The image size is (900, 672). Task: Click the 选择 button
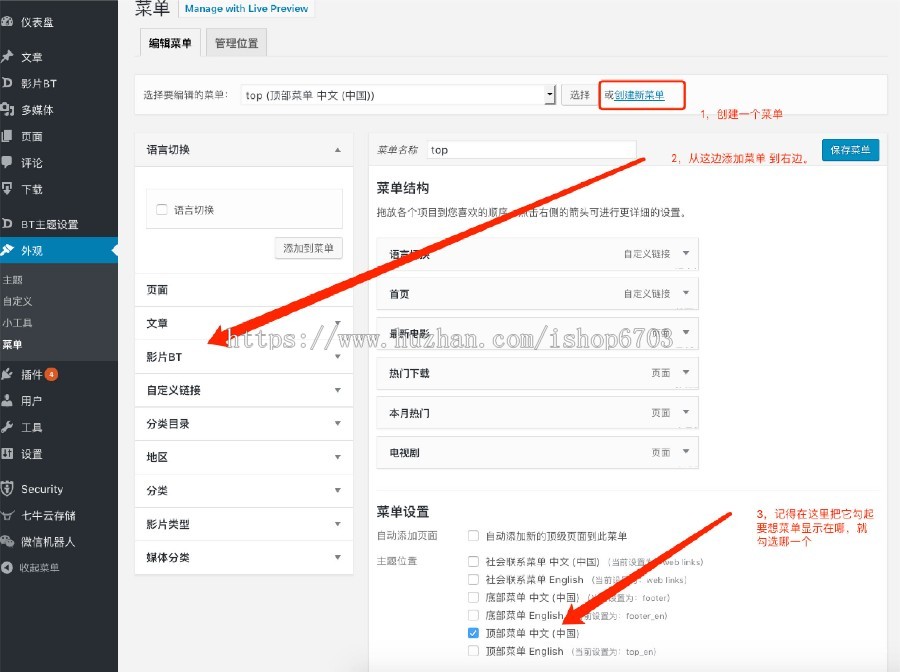point(580,95)
